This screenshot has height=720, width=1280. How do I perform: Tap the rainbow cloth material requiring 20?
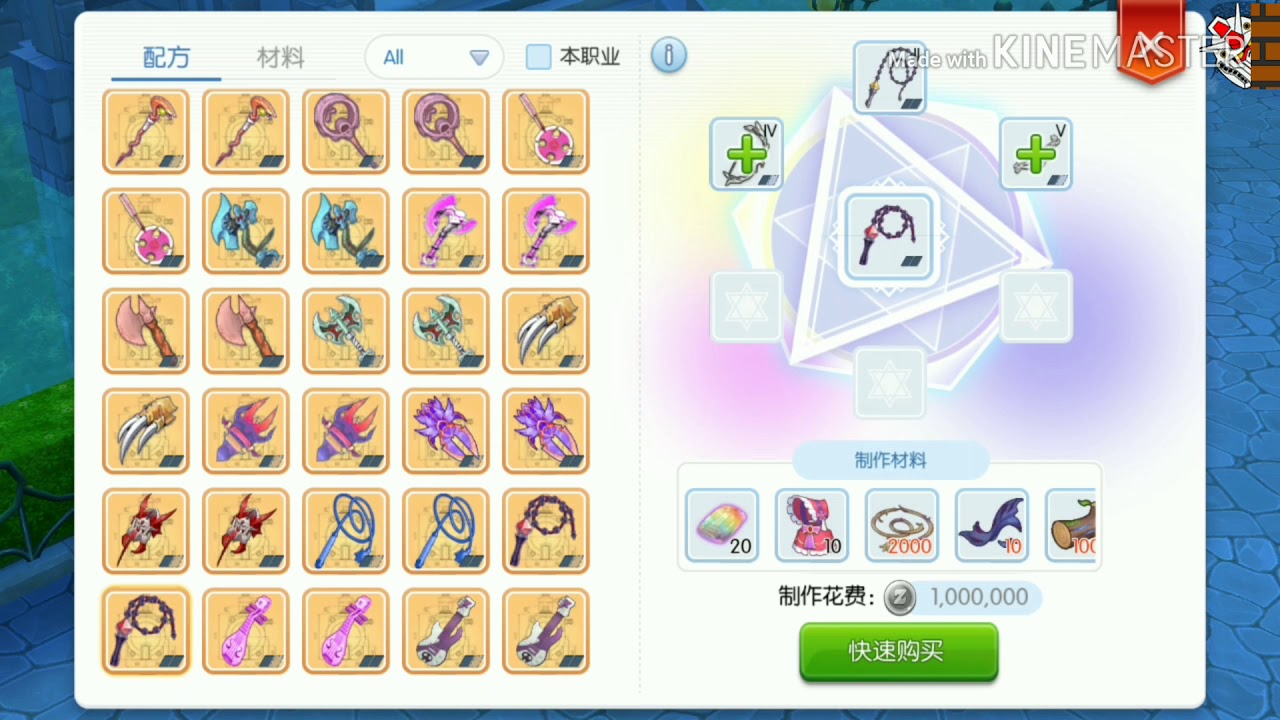722,525
